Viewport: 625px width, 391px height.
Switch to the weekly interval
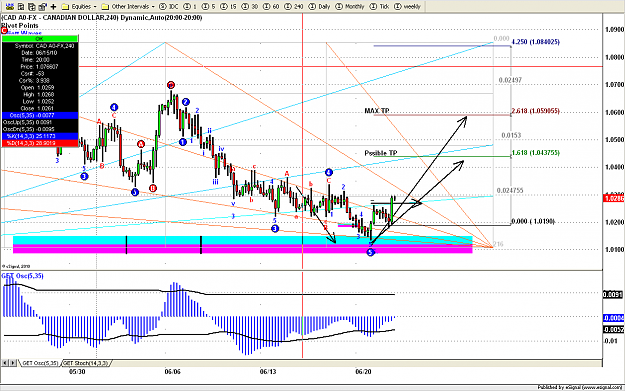pyautogui.click(x=407, y=6)
